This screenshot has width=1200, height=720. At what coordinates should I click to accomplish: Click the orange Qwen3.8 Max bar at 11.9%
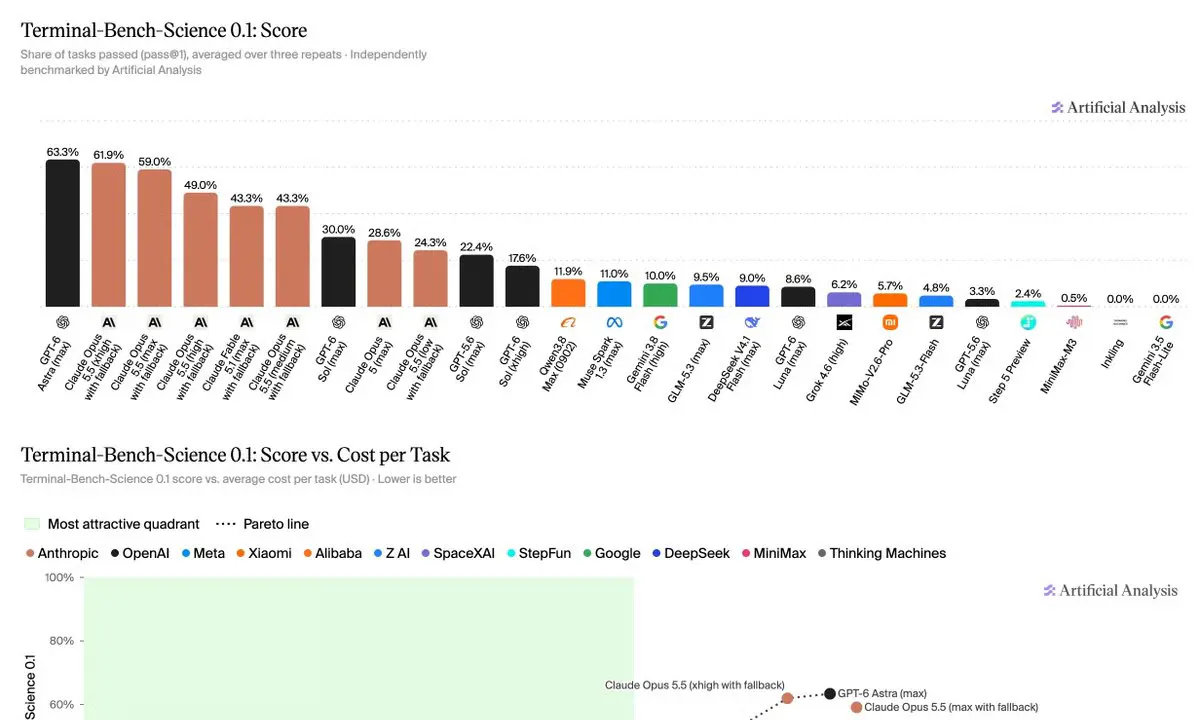(568, 293)
